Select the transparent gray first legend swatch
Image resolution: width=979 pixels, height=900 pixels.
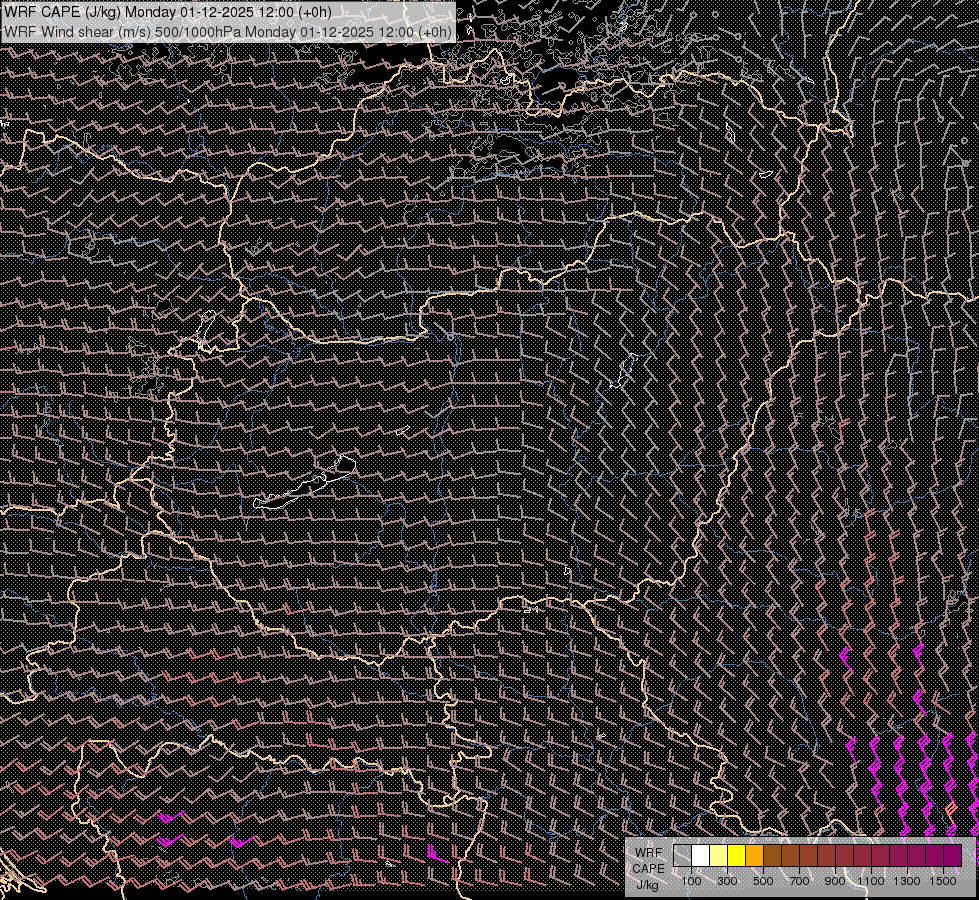(682, 855)
